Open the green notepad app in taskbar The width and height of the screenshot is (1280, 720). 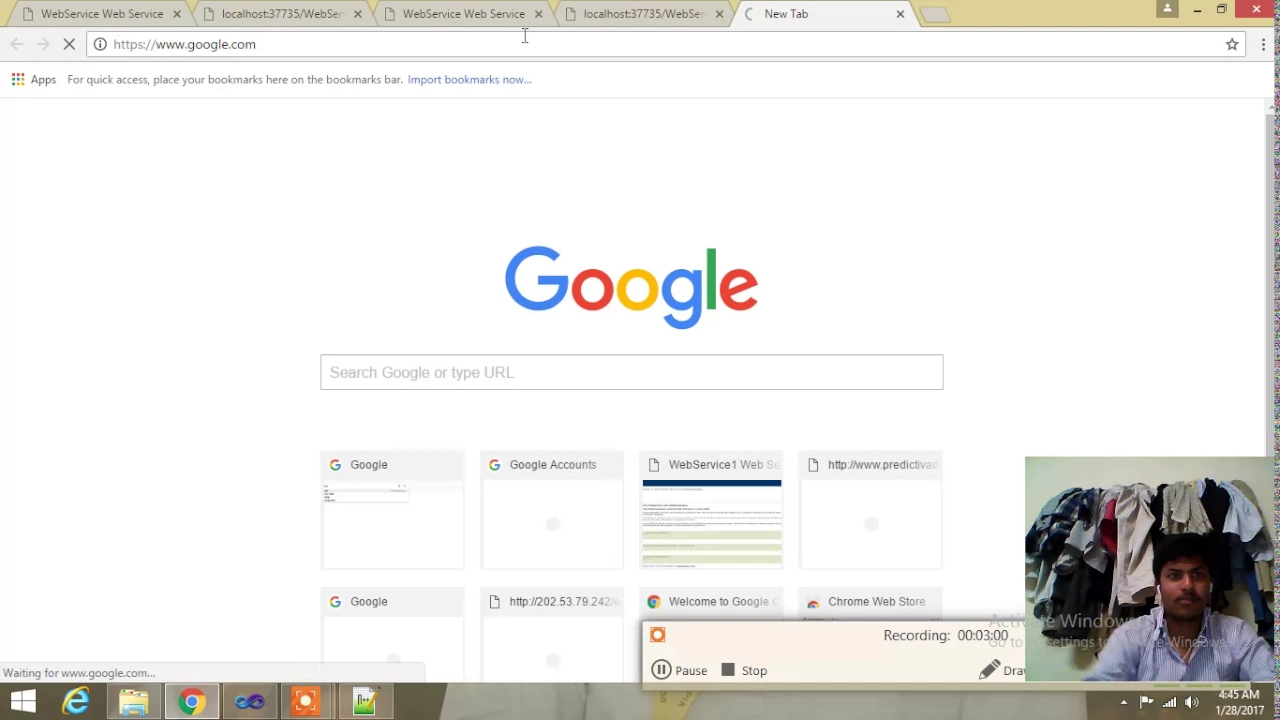pyautogui.click(x=364, y=702)
